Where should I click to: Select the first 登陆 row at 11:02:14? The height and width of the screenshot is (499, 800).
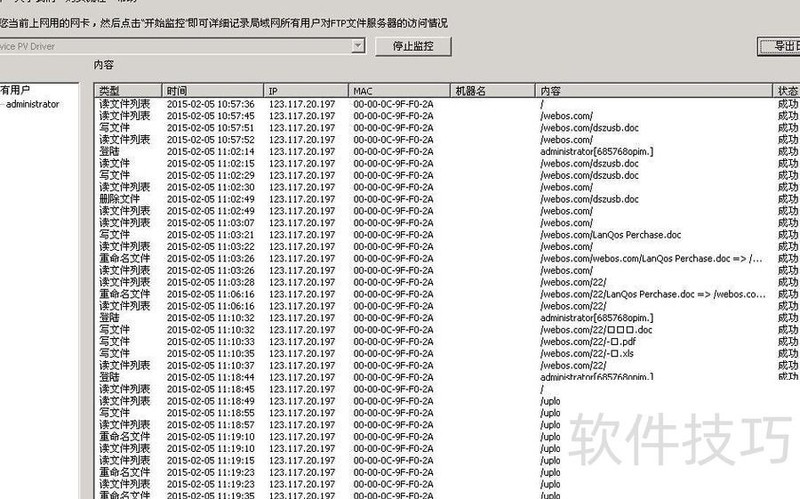coord(300,151)
